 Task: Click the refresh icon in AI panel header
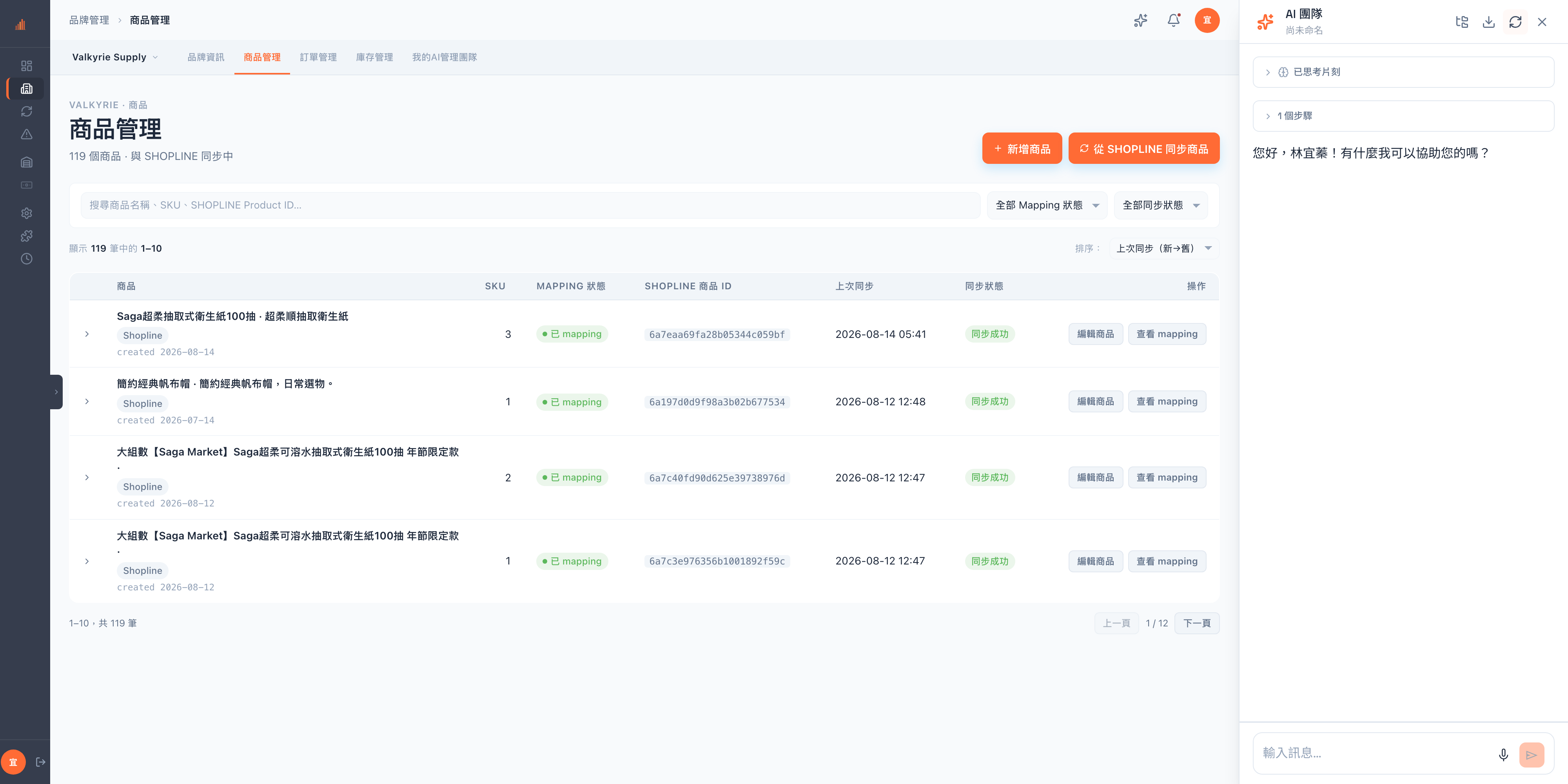coord(1515,22)
